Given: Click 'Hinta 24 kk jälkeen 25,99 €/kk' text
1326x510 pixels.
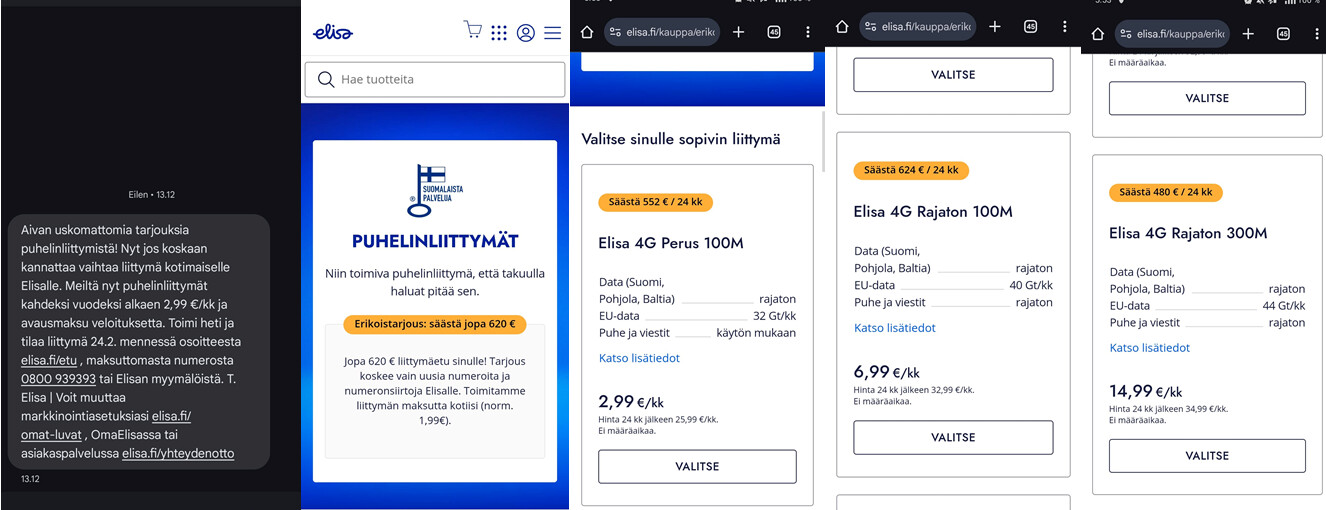Looking at the screenshot, I should coord(658,420).
